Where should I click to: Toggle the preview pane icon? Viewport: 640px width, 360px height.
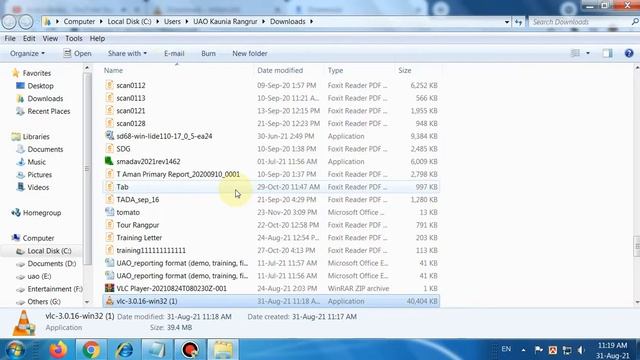pyautogui.click(x=607, y=53)
